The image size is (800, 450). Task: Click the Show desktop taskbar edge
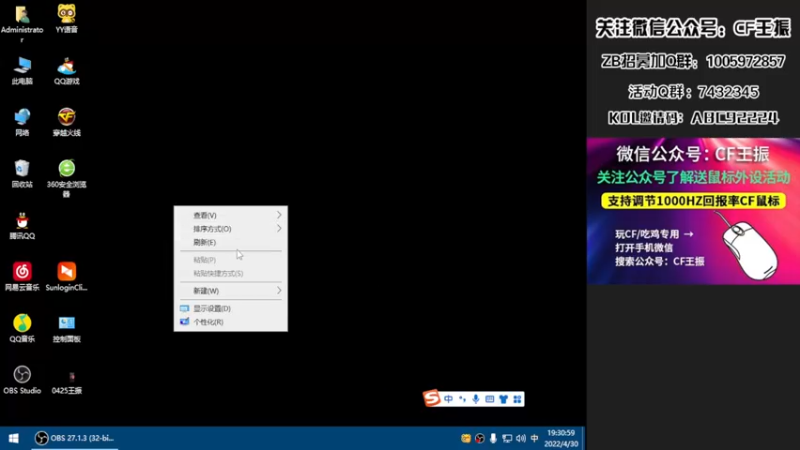coord(583,438)
